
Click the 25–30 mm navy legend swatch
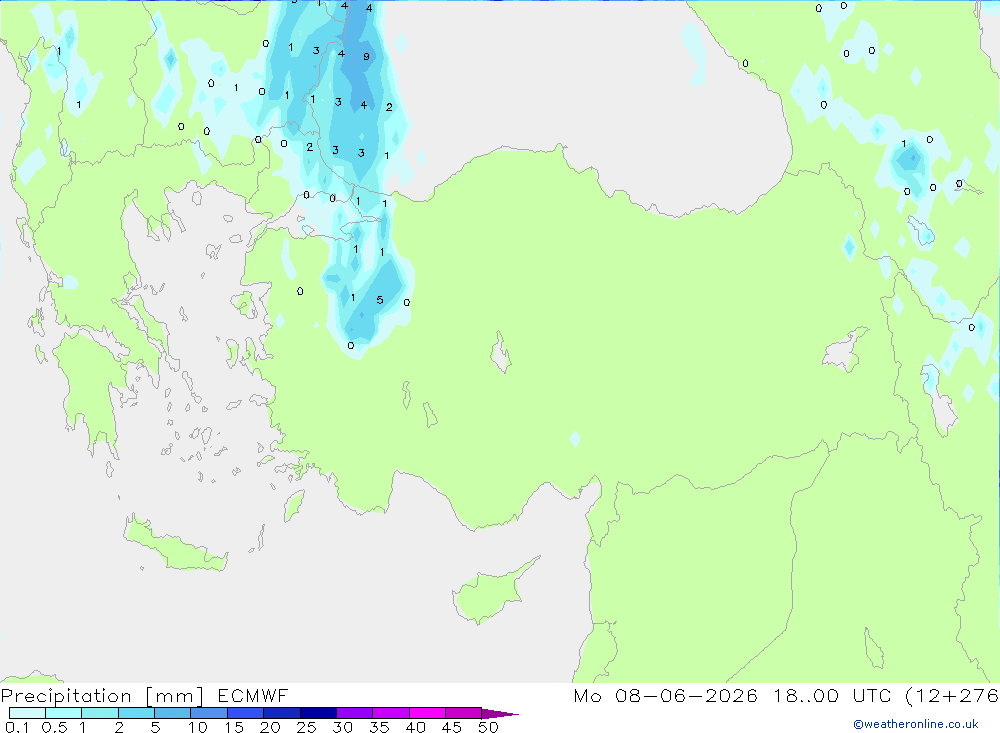(x=318, y=713)
